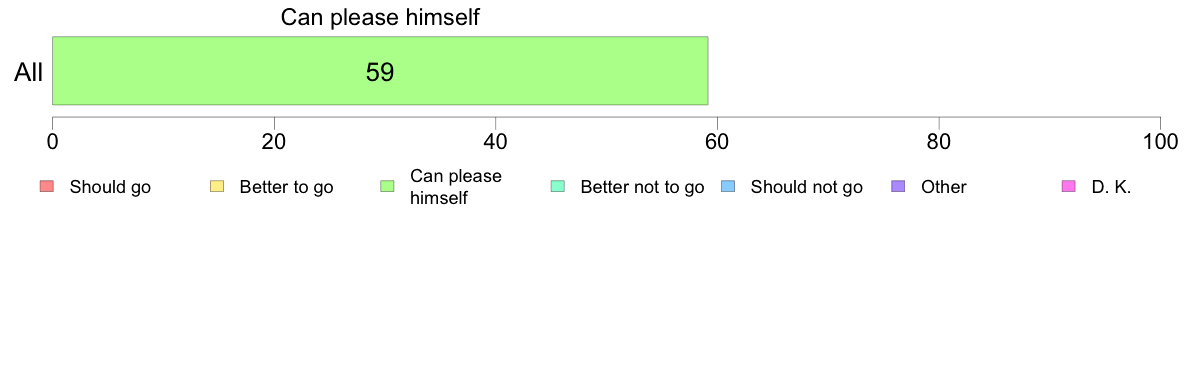Click the teal Better not to go swatch

point(557,187)
